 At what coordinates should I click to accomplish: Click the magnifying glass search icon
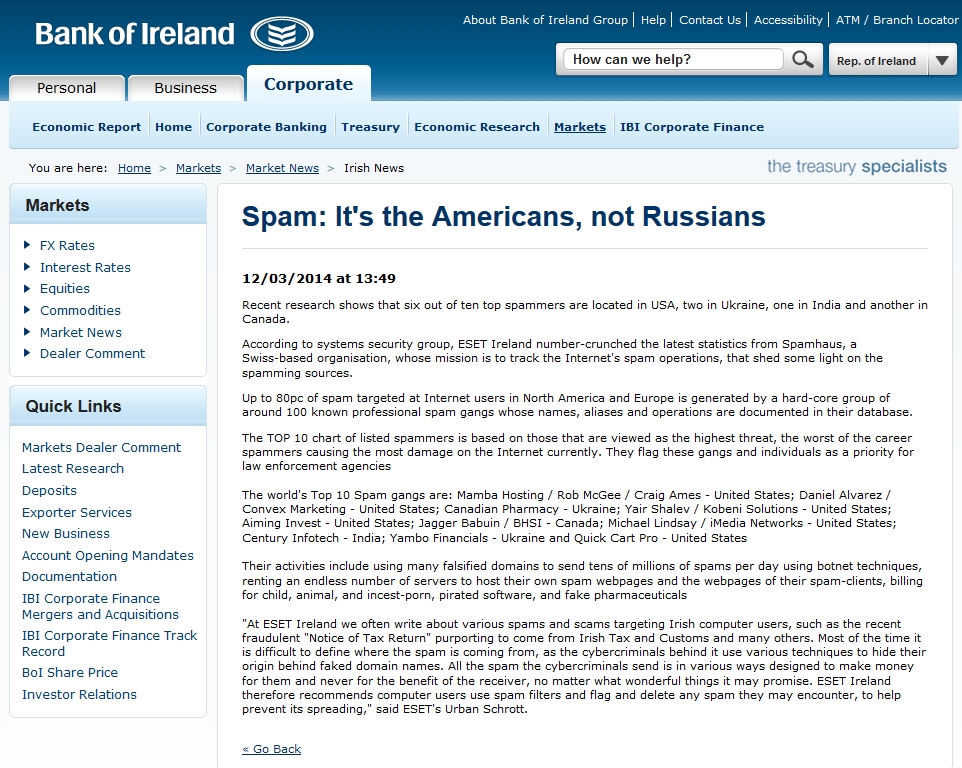(802, 60)
